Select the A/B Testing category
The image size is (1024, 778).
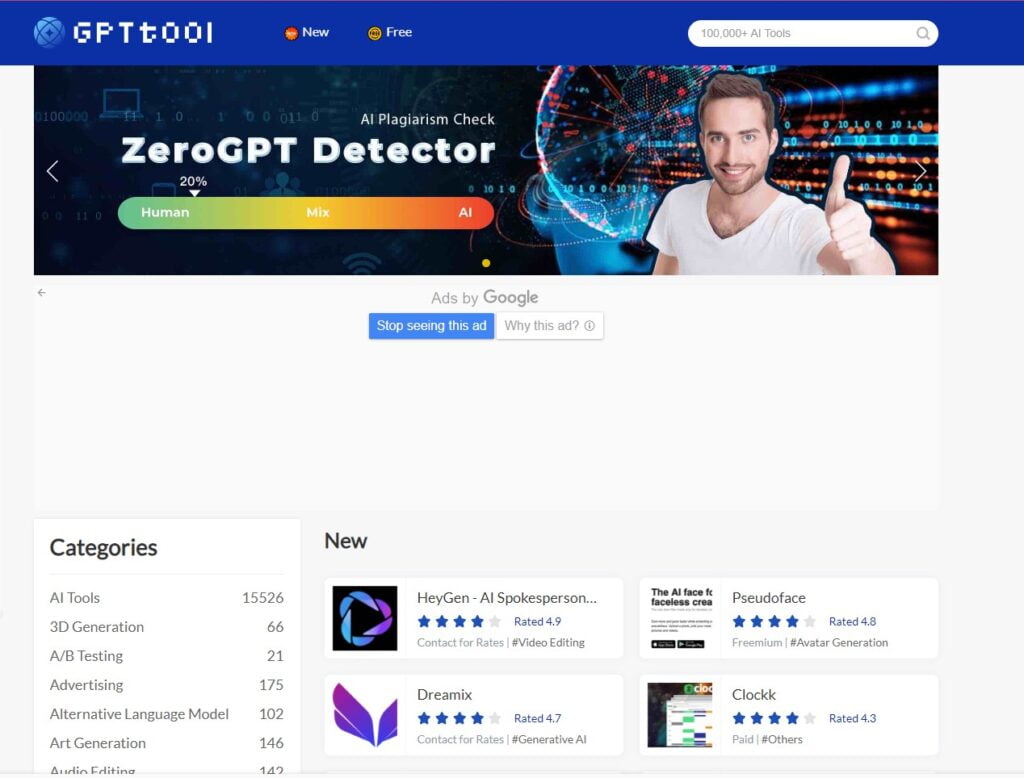click(x=86, y=656)
